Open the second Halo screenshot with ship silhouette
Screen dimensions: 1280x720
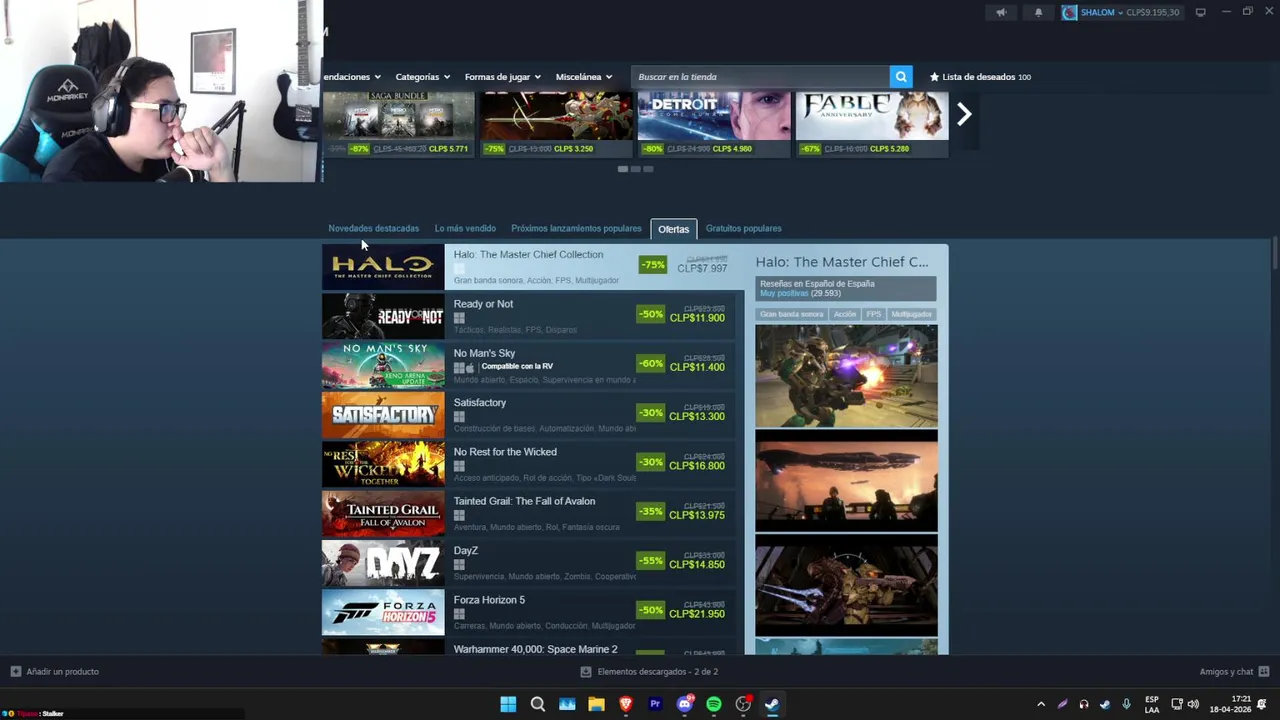pos(846,481)
